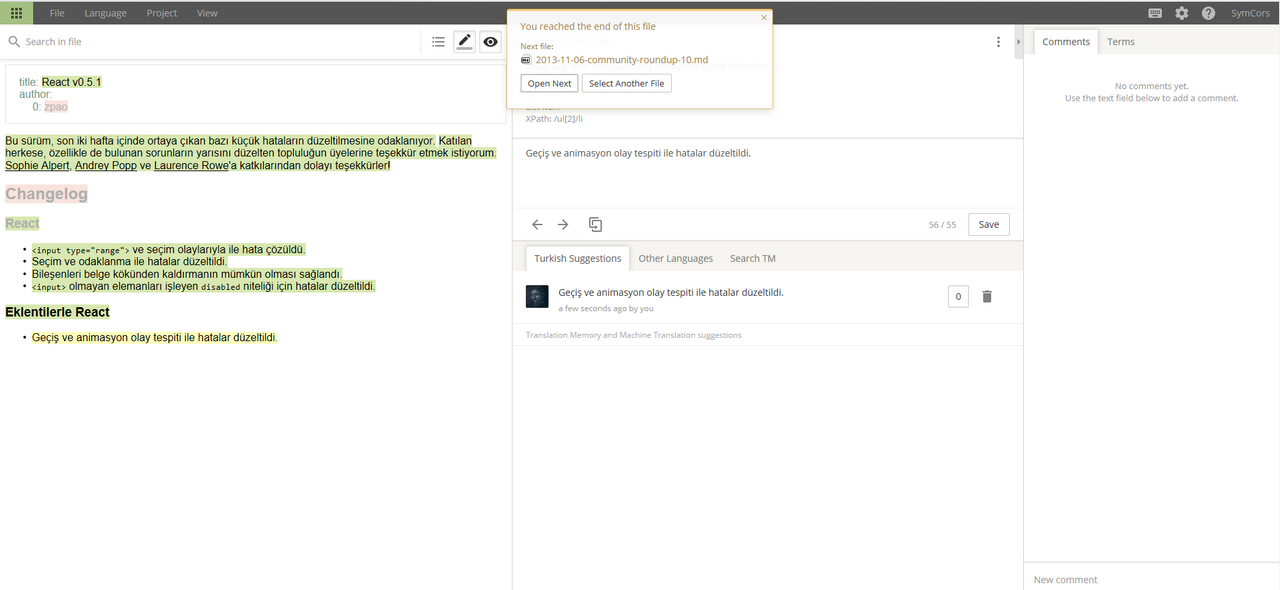Select the zpao author string
Screen dimensions: 1280x590
point(56,106)
